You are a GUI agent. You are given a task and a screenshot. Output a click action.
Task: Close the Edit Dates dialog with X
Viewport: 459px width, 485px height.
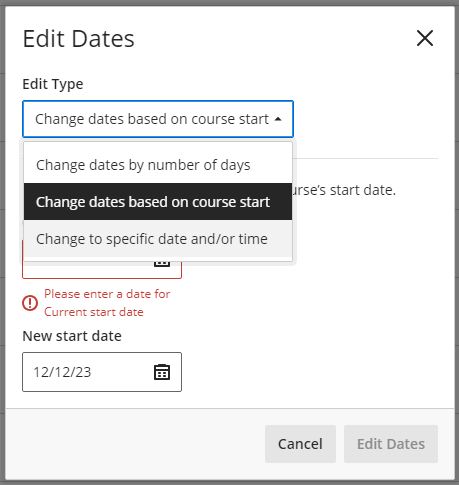[x=425, y=38]
